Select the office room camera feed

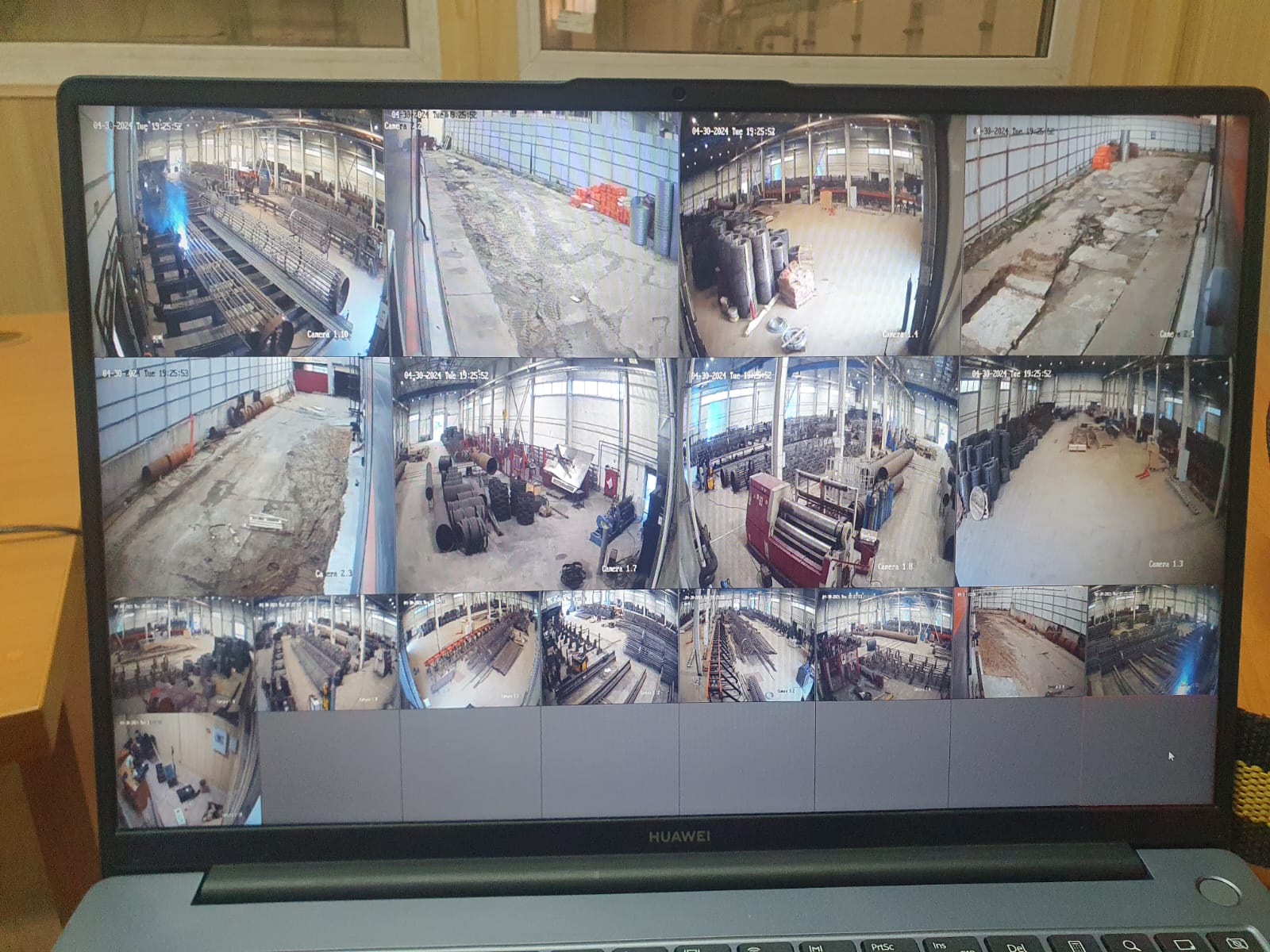pos(187,770)
